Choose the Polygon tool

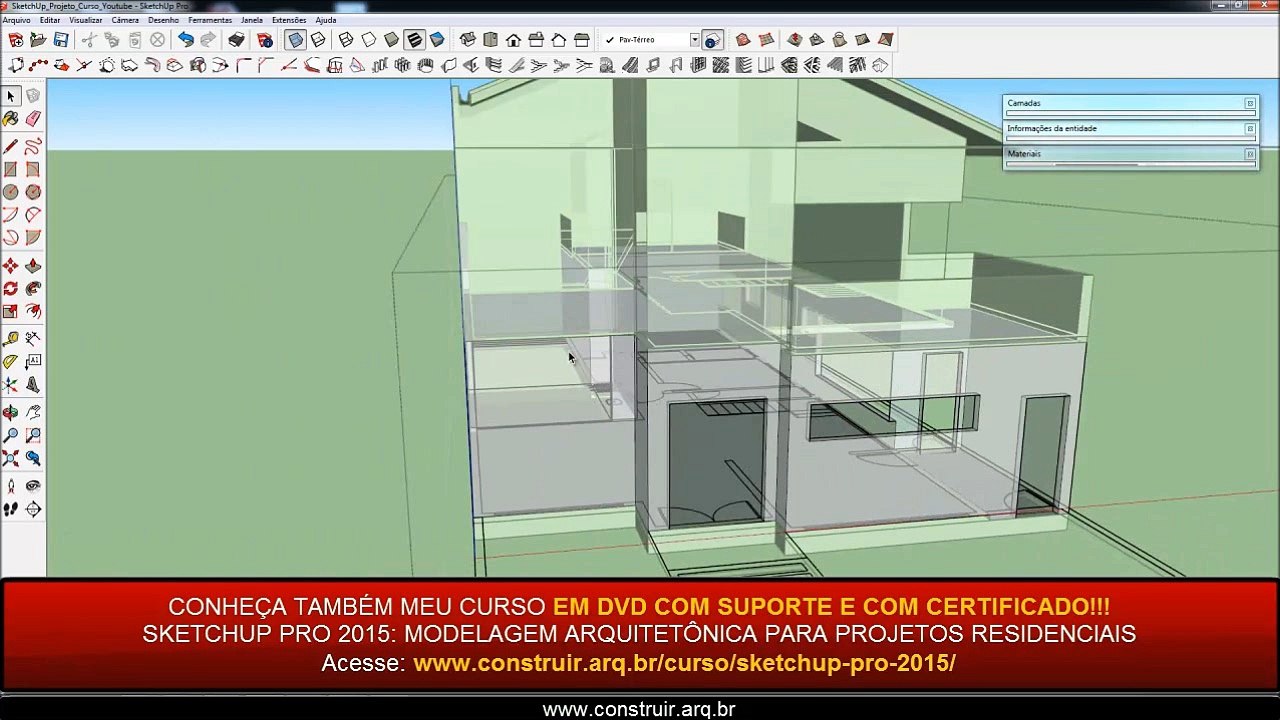coord(33,192)
